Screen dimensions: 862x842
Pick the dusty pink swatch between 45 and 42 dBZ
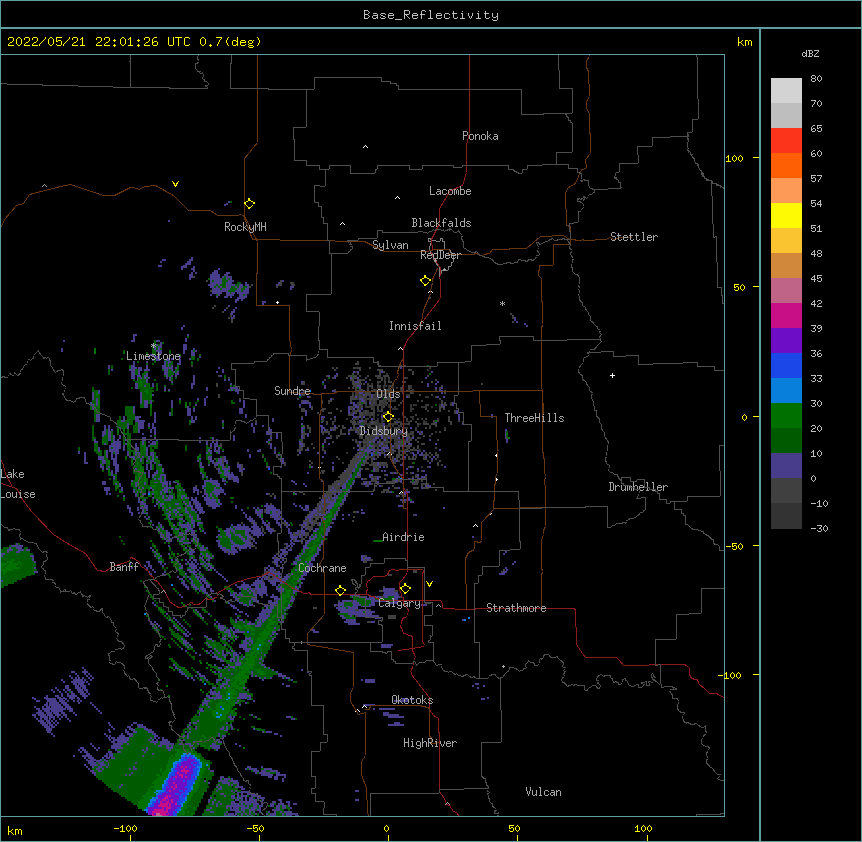coord(786,291)
